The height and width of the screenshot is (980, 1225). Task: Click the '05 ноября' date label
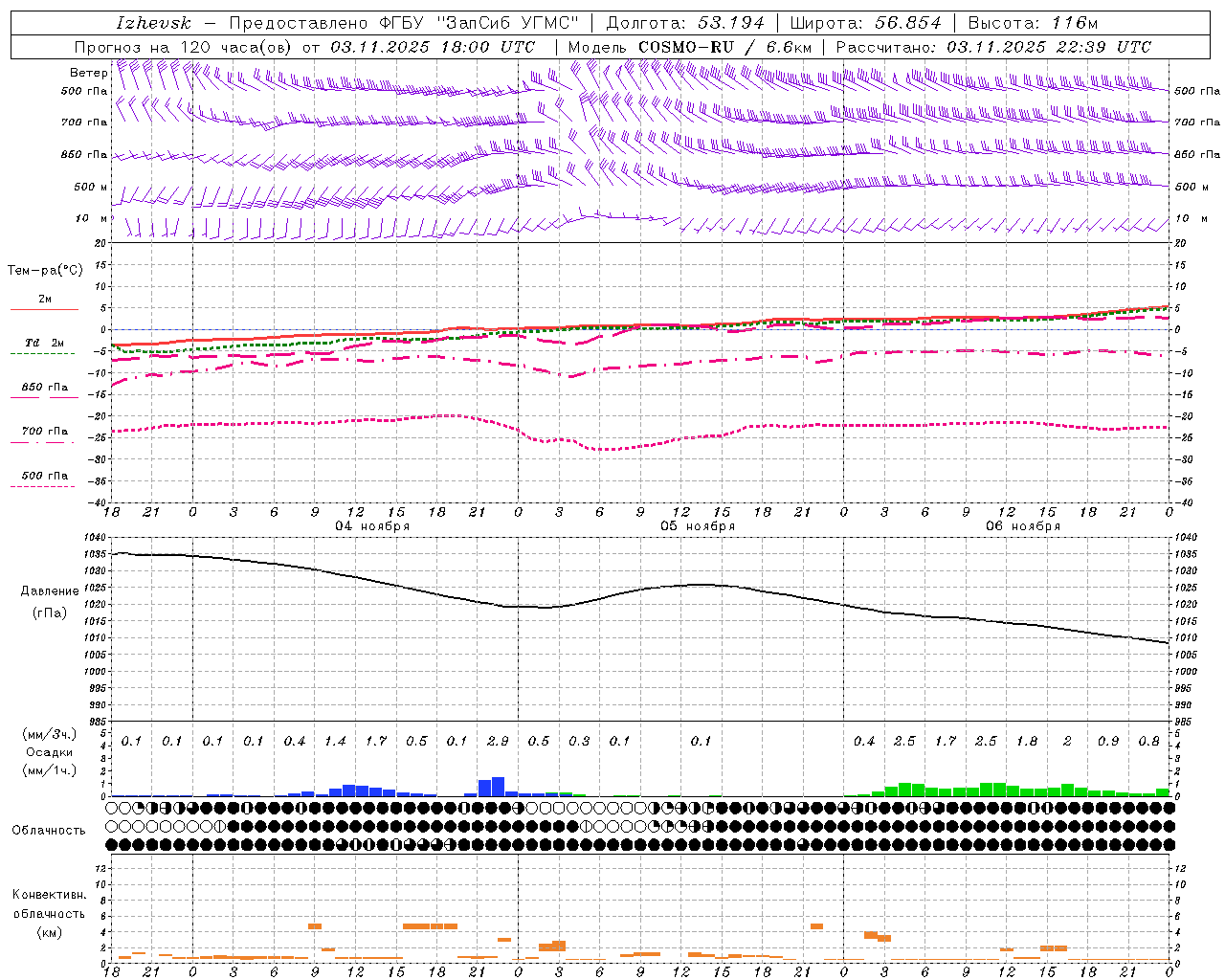(x=698, y=526)
